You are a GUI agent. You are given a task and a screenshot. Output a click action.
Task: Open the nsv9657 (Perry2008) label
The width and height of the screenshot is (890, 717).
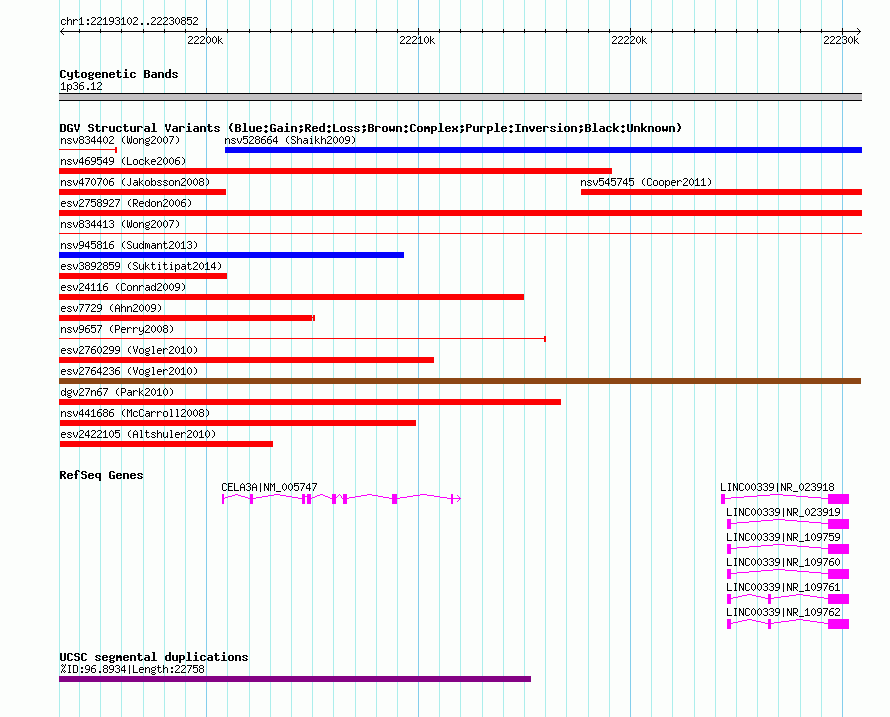117,329
